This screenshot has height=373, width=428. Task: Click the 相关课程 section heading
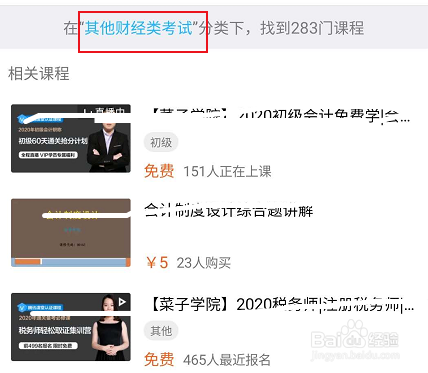39,73
